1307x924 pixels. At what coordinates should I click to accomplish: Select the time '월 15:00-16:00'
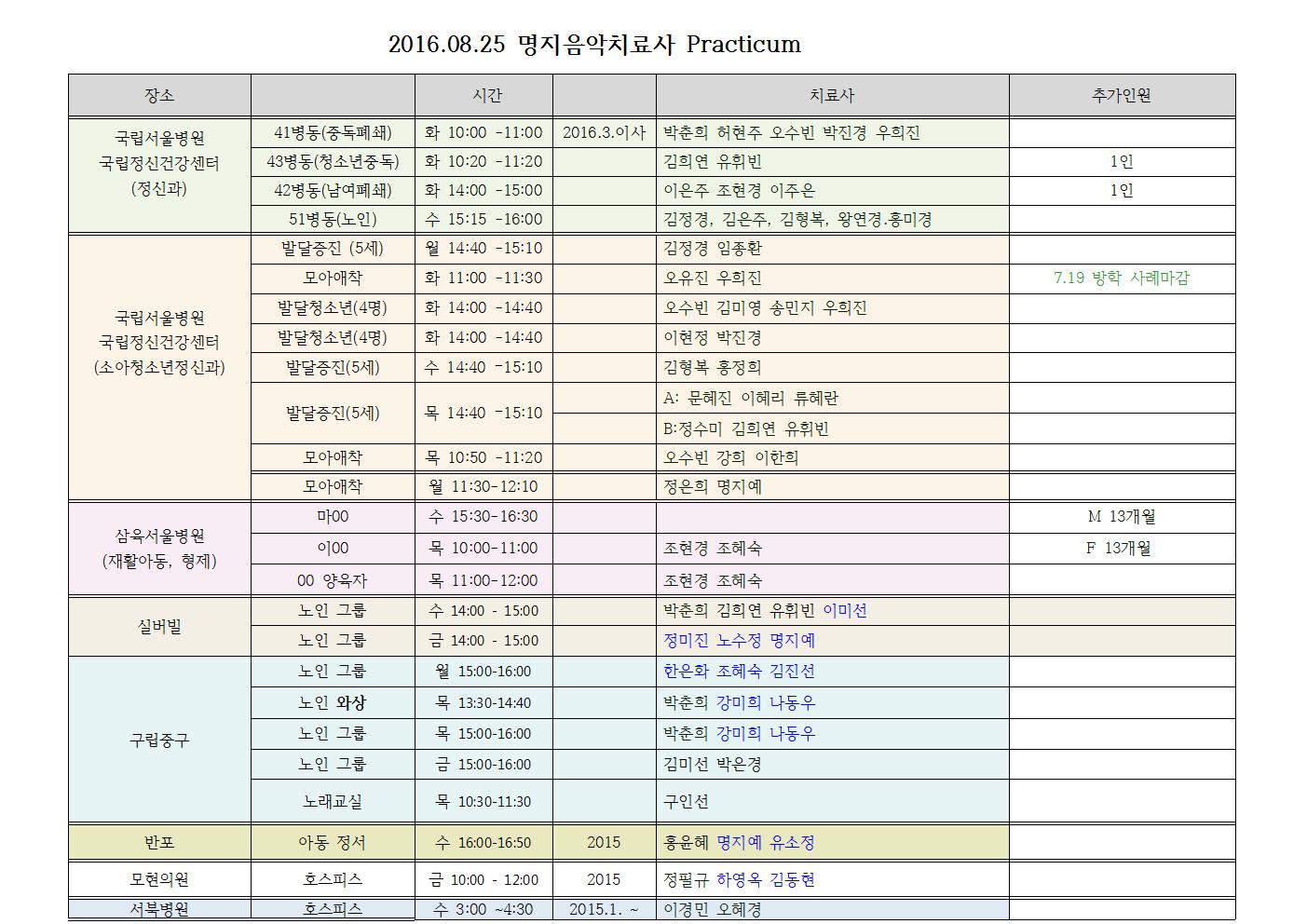click(483, 672)
